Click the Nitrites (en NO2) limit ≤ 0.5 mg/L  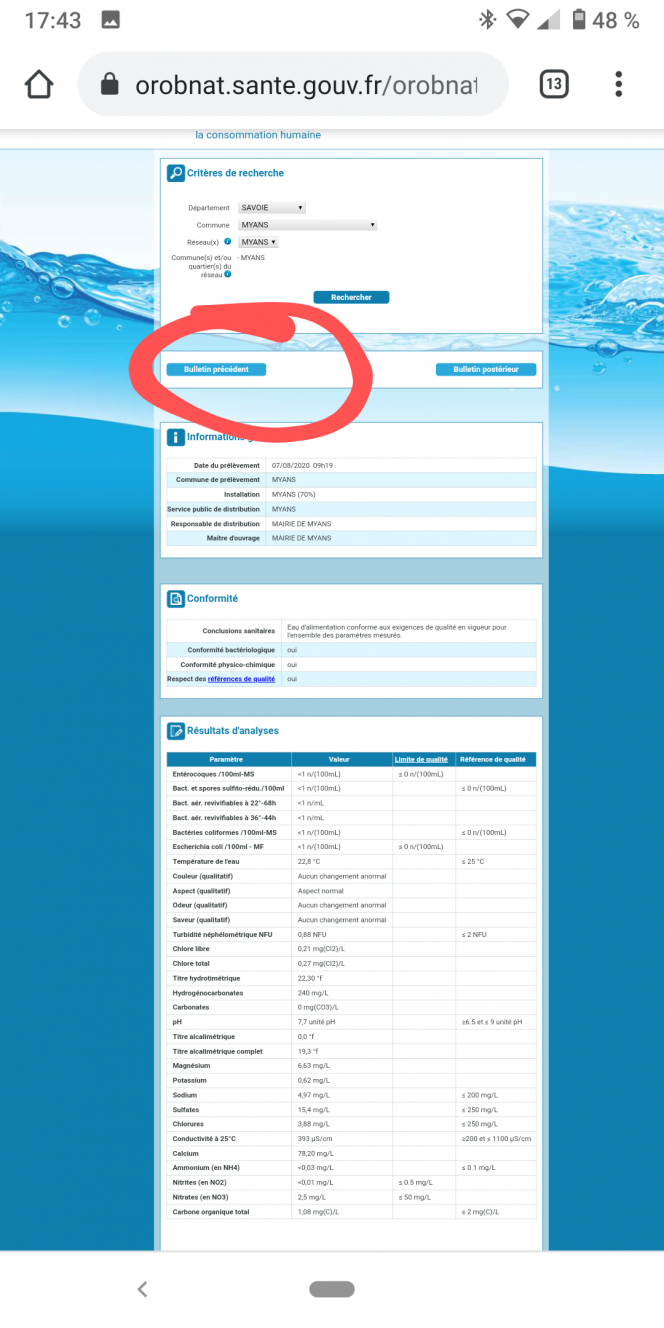coord(416,1183)
